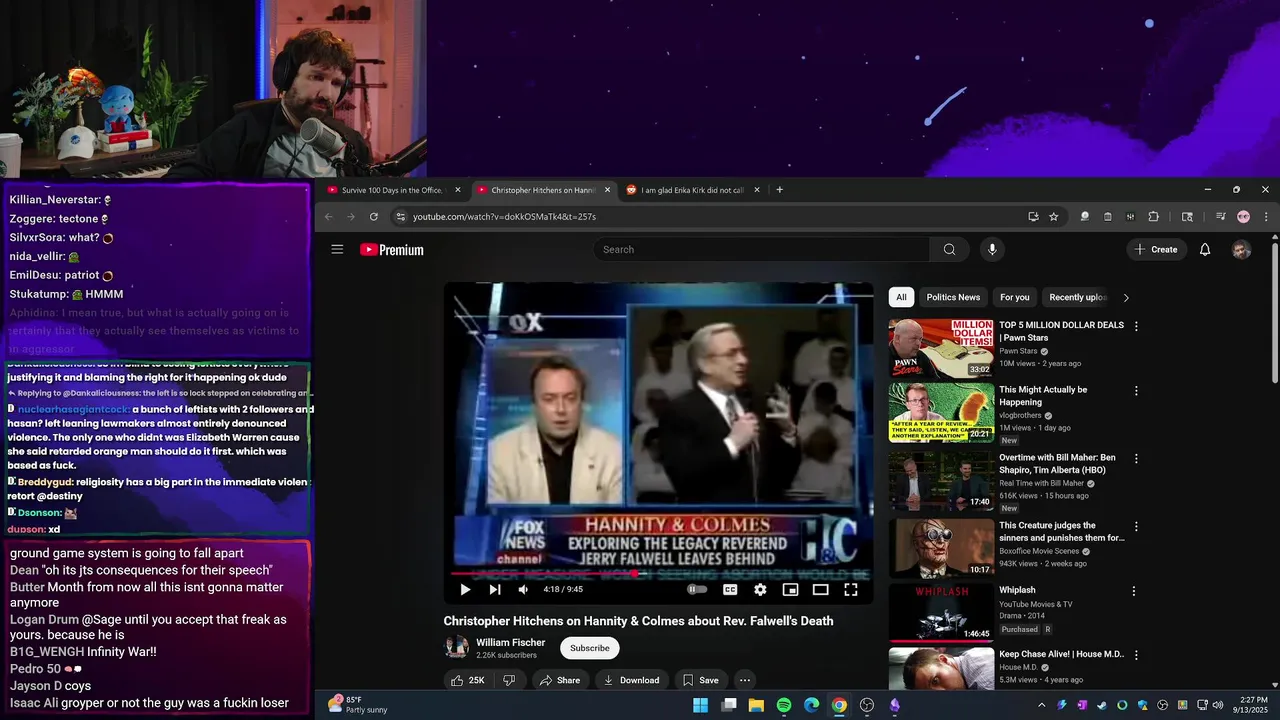Enter fullscreen mode in player
Image resolution: width=1280 pixels, height=720 pixels.
click(851, 590)
